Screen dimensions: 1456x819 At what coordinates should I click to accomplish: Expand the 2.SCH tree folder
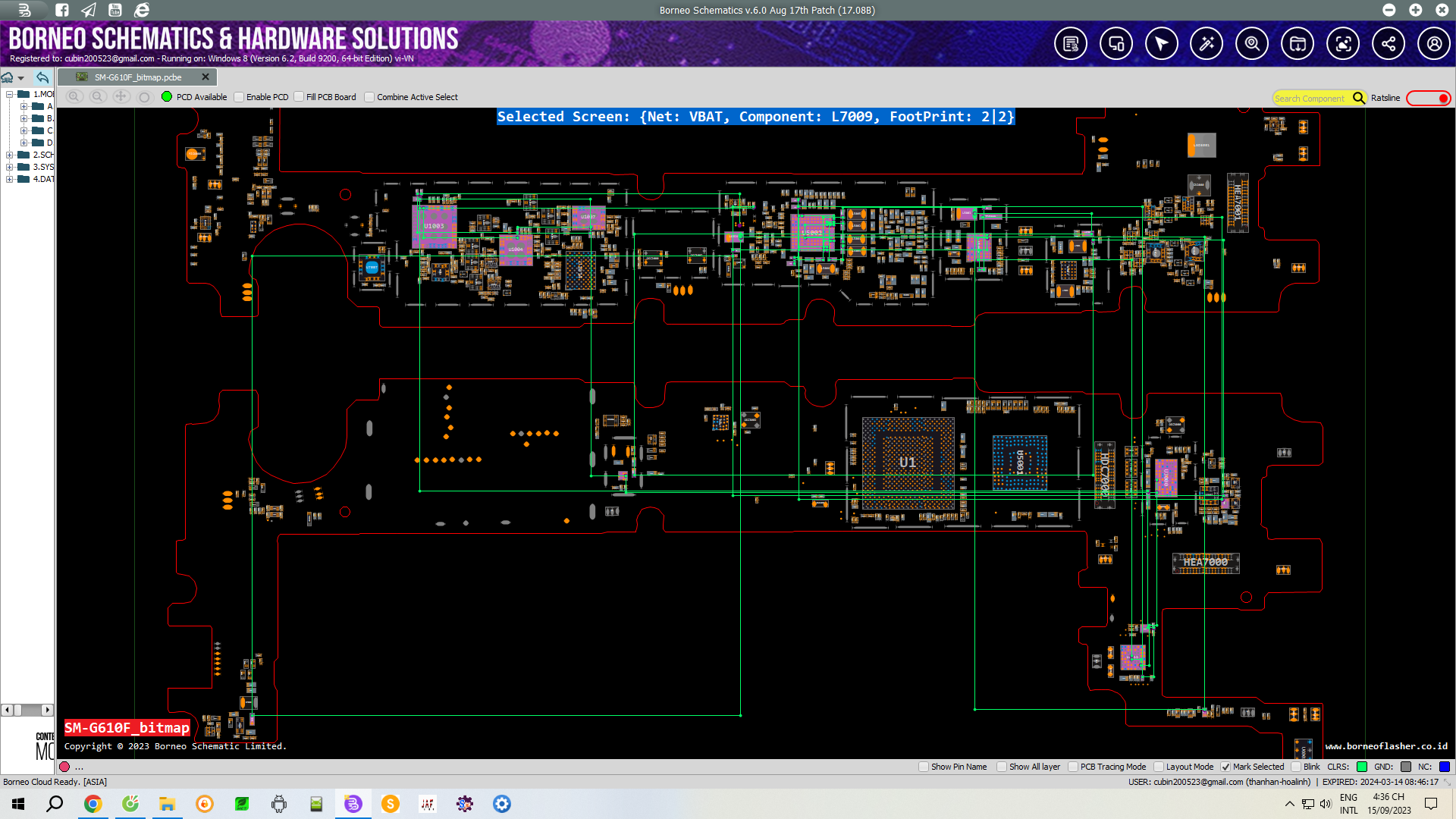[10, 155]
